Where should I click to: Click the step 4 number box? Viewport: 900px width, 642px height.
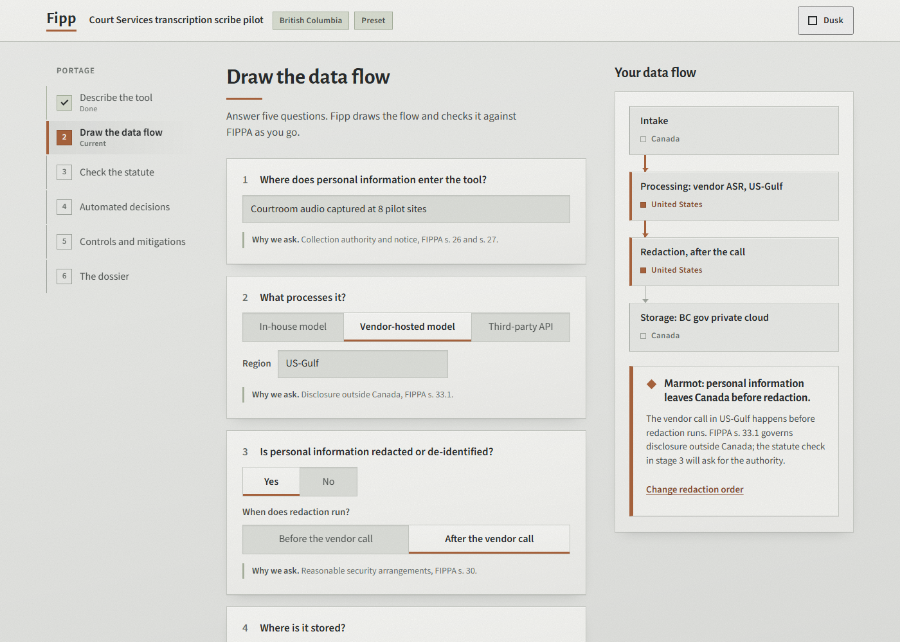[64, 207]
